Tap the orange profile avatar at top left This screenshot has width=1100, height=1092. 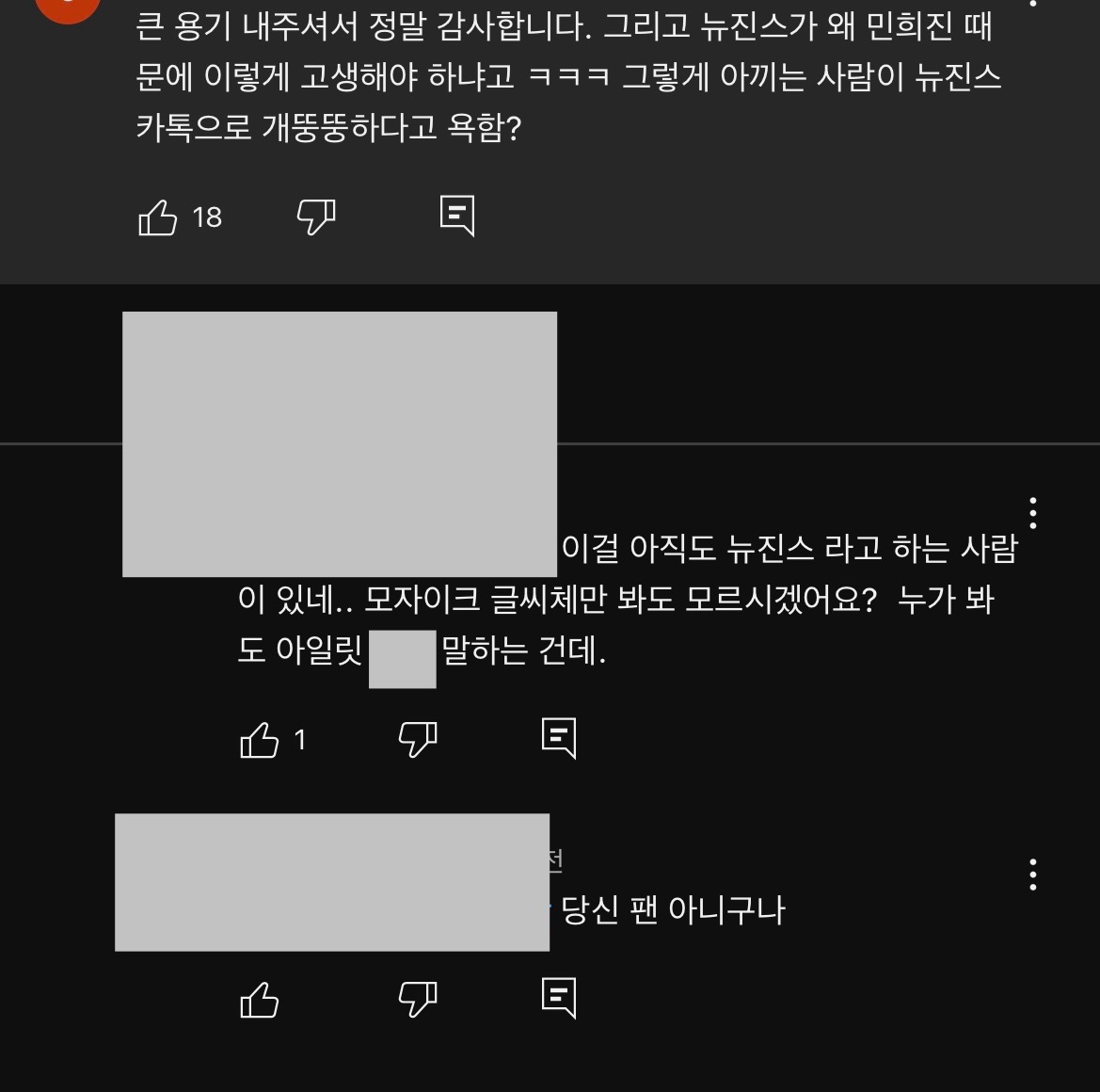coord(68,8)
